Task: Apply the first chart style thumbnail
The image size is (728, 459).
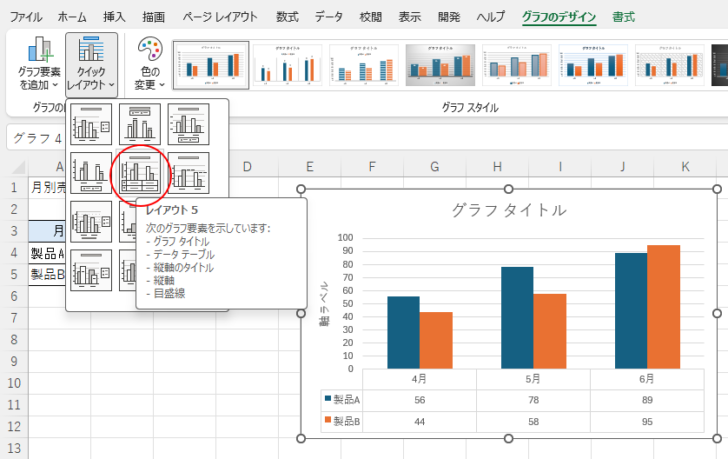Action: pyautogui.click(x=211, y=65)
